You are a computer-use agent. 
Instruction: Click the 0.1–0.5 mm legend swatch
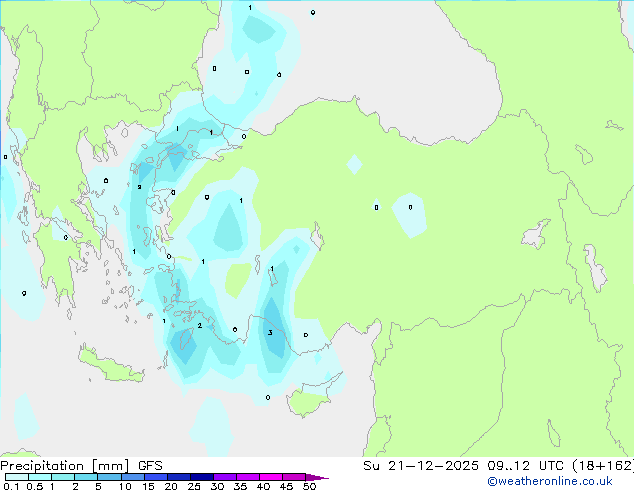click(17, 477)
